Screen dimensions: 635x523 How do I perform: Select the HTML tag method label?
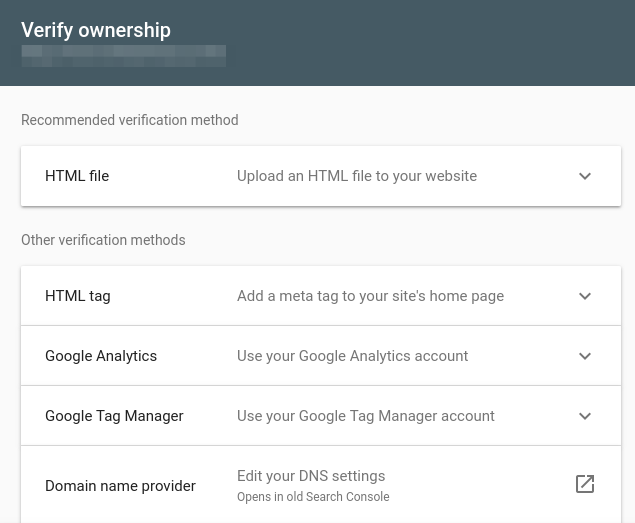78,296
